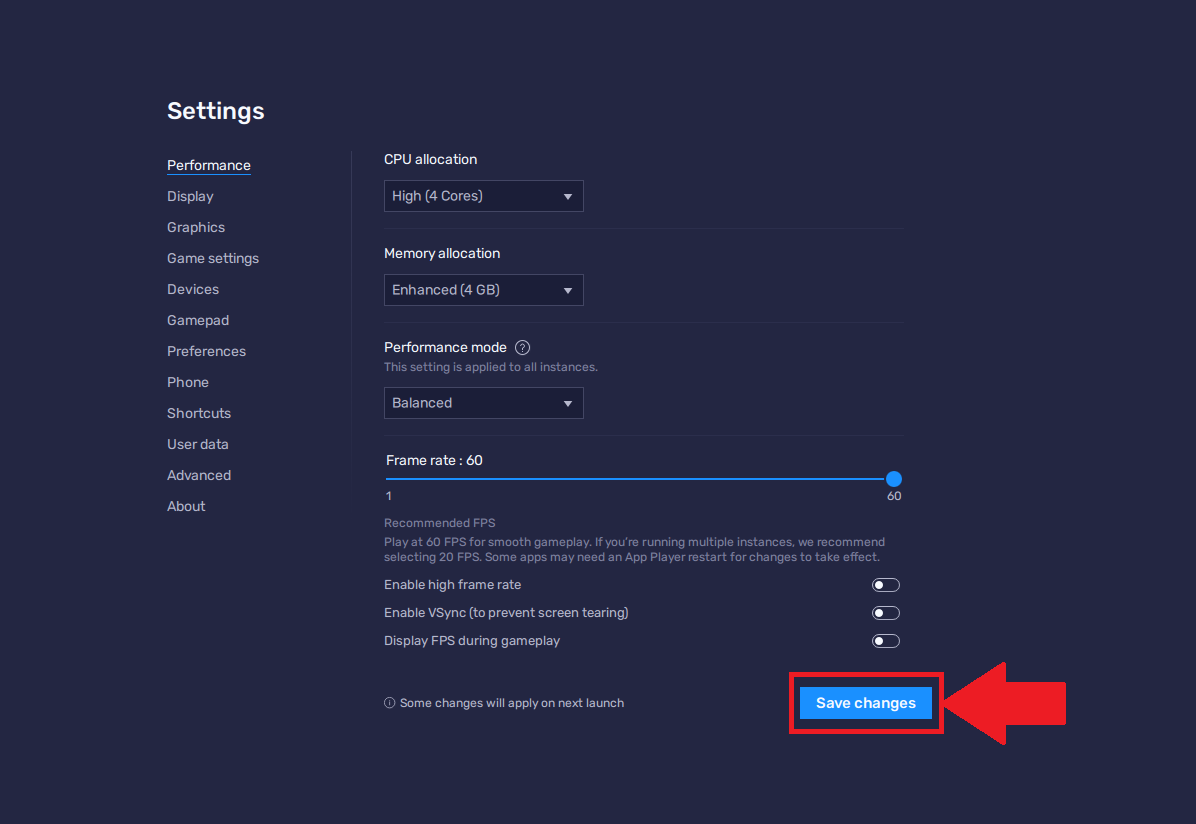Open the Graphics settings section
Viewport: 1196px width, 824px height.
pyautogui.click(x=196, y=227)
